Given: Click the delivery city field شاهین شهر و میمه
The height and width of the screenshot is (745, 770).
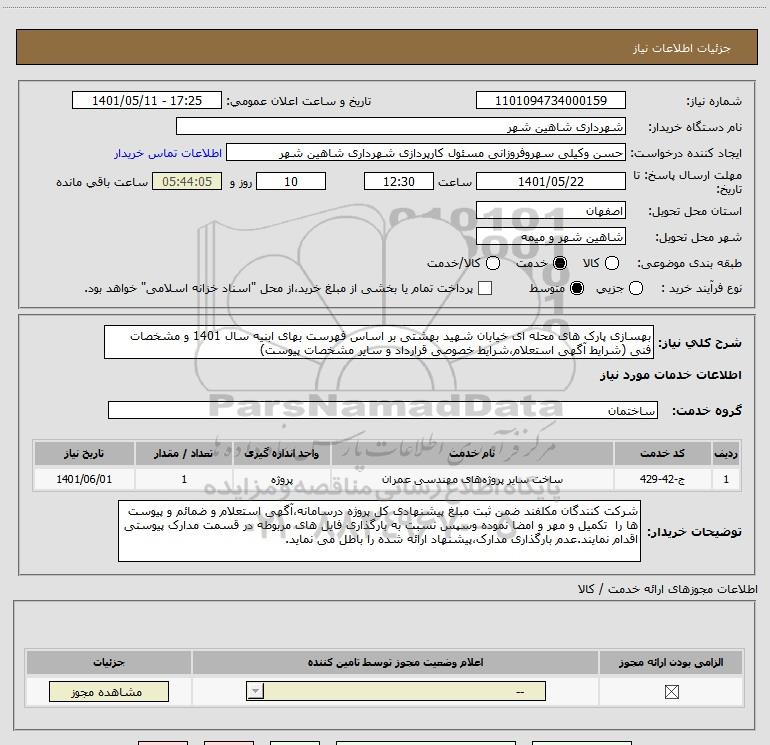Looking at the screenshot, I should point(550,237).
